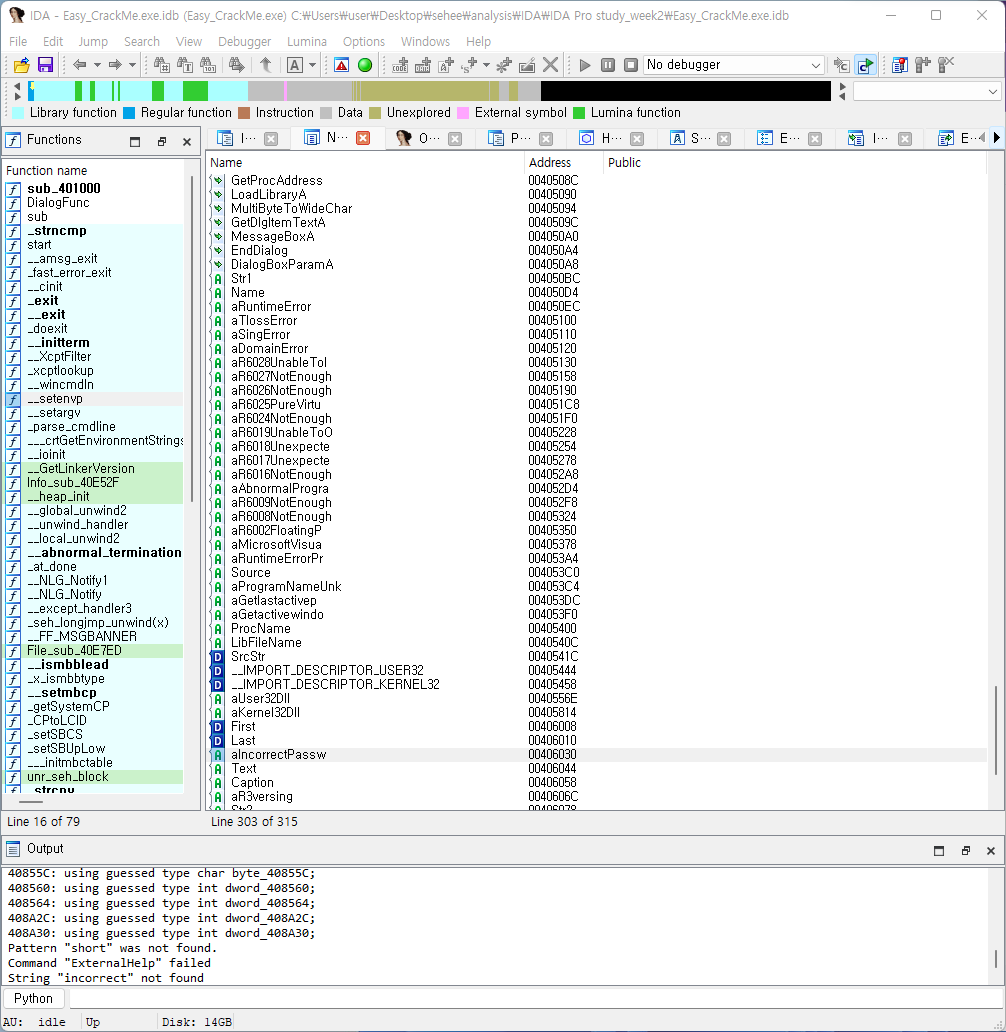The height and width of the screenshot is (1032, 1006).
Task: Click the red warning triangle icon
Action: coord(342,65)
